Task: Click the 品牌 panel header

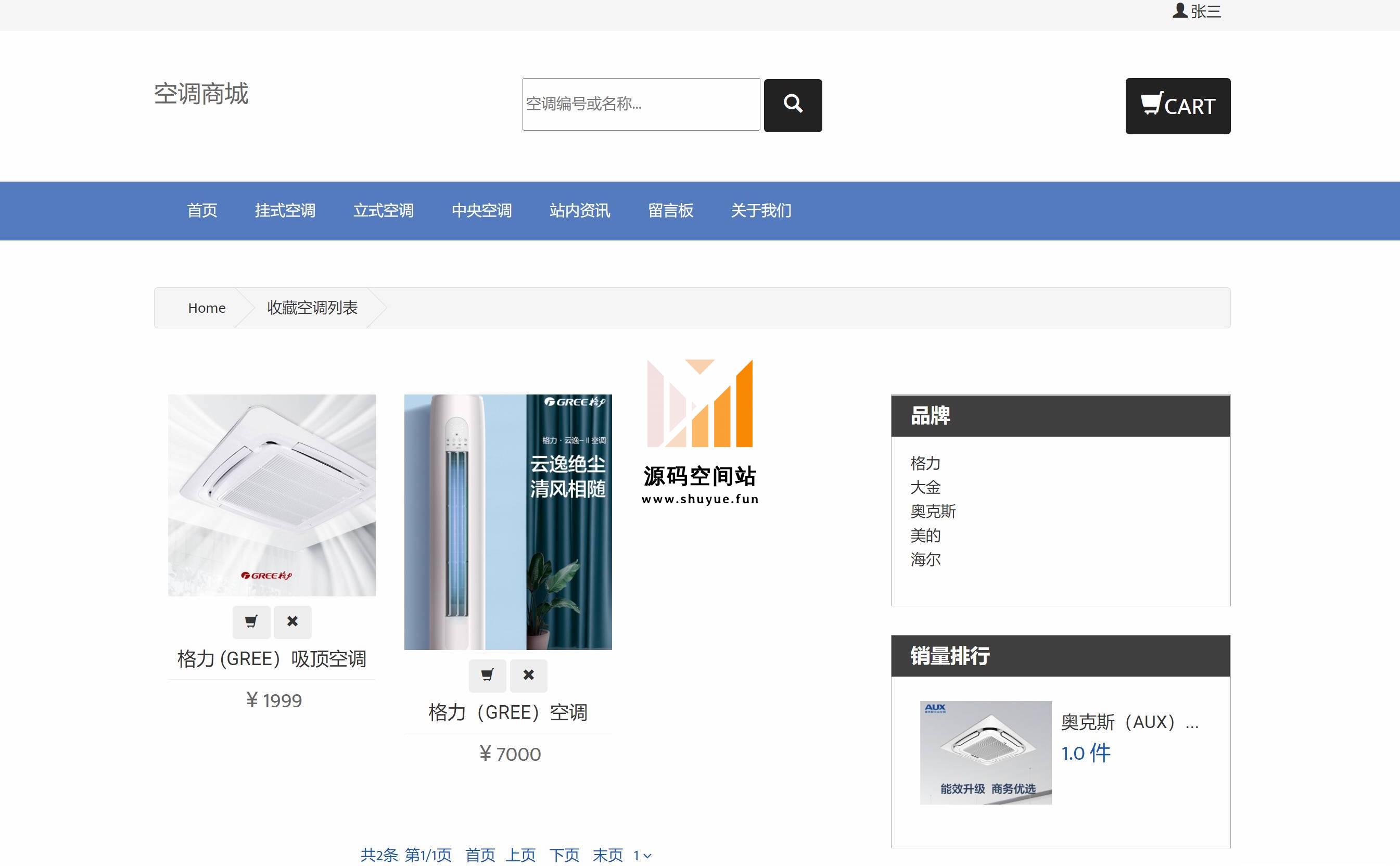Action: [1061, 416]
